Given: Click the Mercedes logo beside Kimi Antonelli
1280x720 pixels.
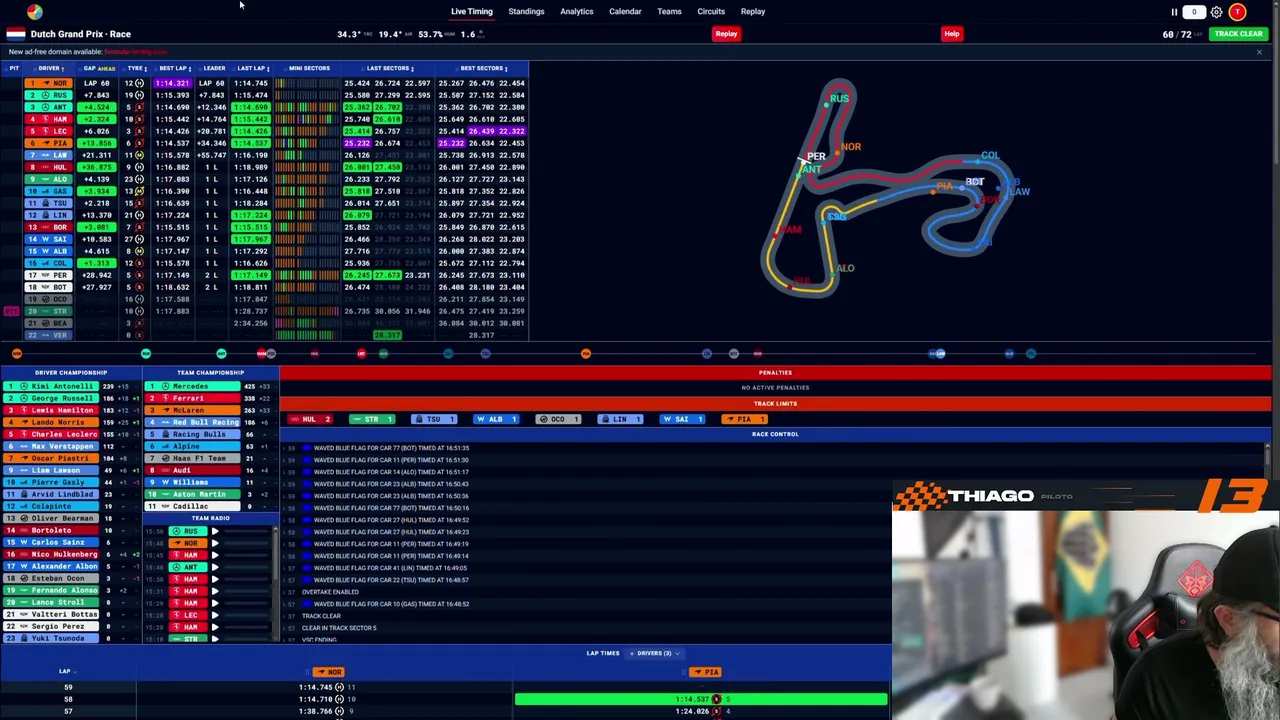Looking at the screenshot, I should click(x=25, y=386).
